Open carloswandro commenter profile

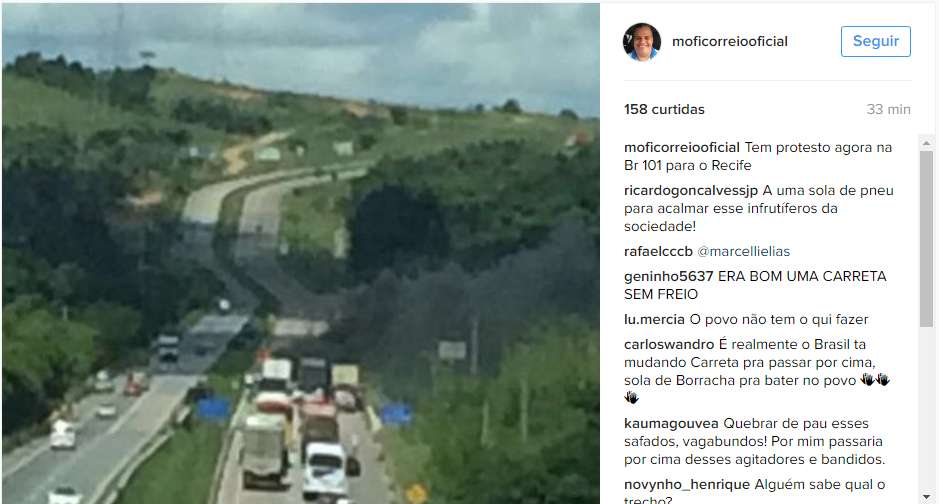click(x=669, y=345)
